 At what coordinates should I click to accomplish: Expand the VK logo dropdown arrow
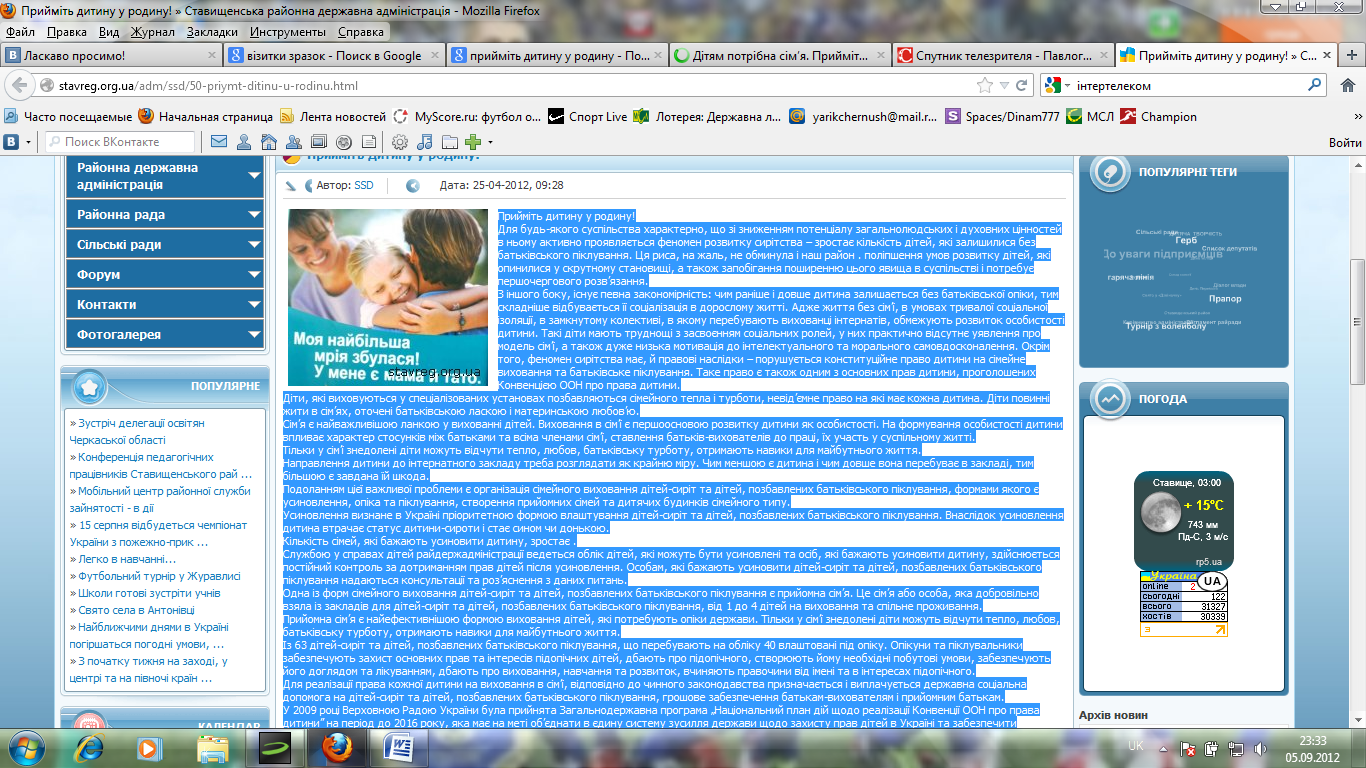30,143
